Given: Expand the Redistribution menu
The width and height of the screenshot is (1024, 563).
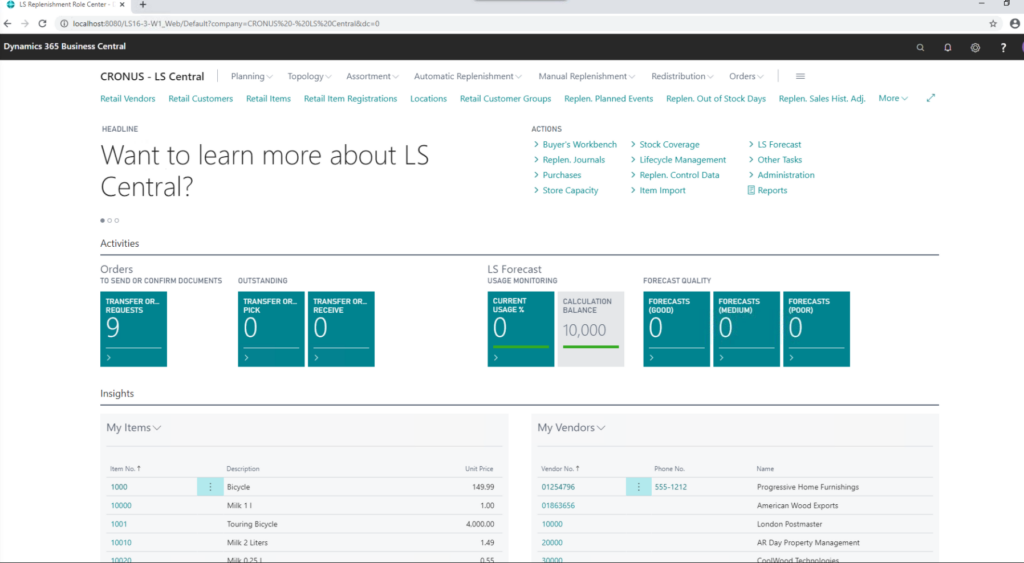Looking at the screenshot, I should [x=682, y=76].
